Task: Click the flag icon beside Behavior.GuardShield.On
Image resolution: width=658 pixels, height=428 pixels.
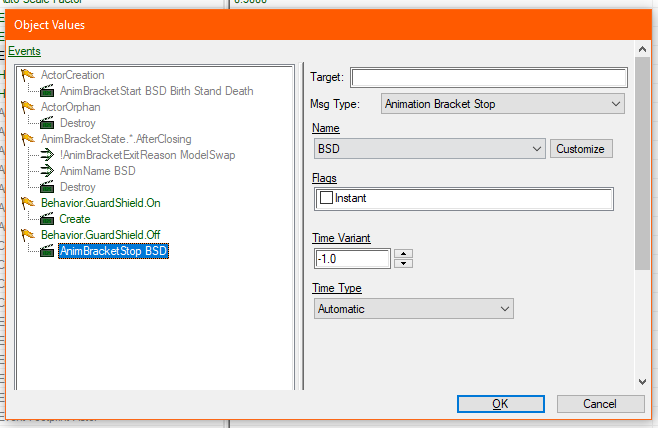Action: (28, 203)
